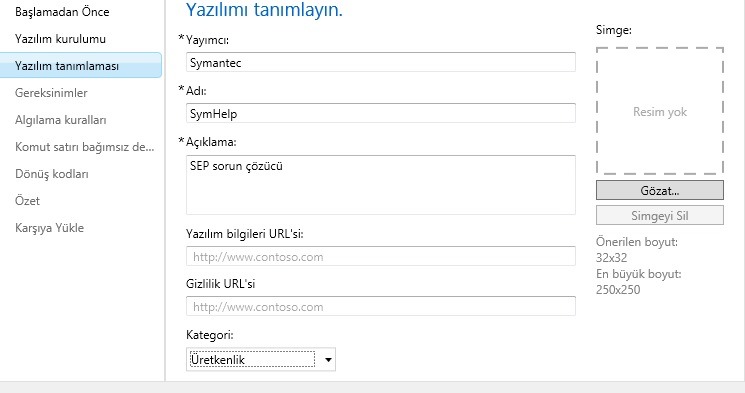Click the En büyük boyut: text

pos(638,274)
